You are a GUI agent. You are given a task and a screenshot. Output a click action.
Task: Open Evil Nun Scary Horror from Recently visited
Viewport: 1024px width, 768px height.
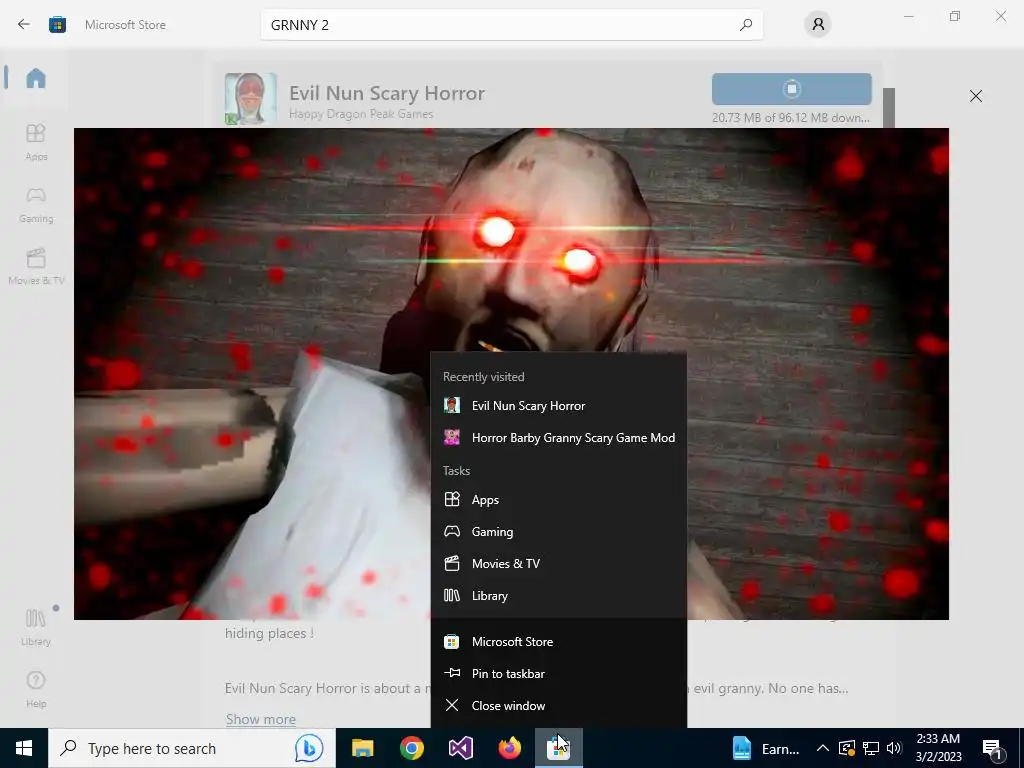pos(558,406)
